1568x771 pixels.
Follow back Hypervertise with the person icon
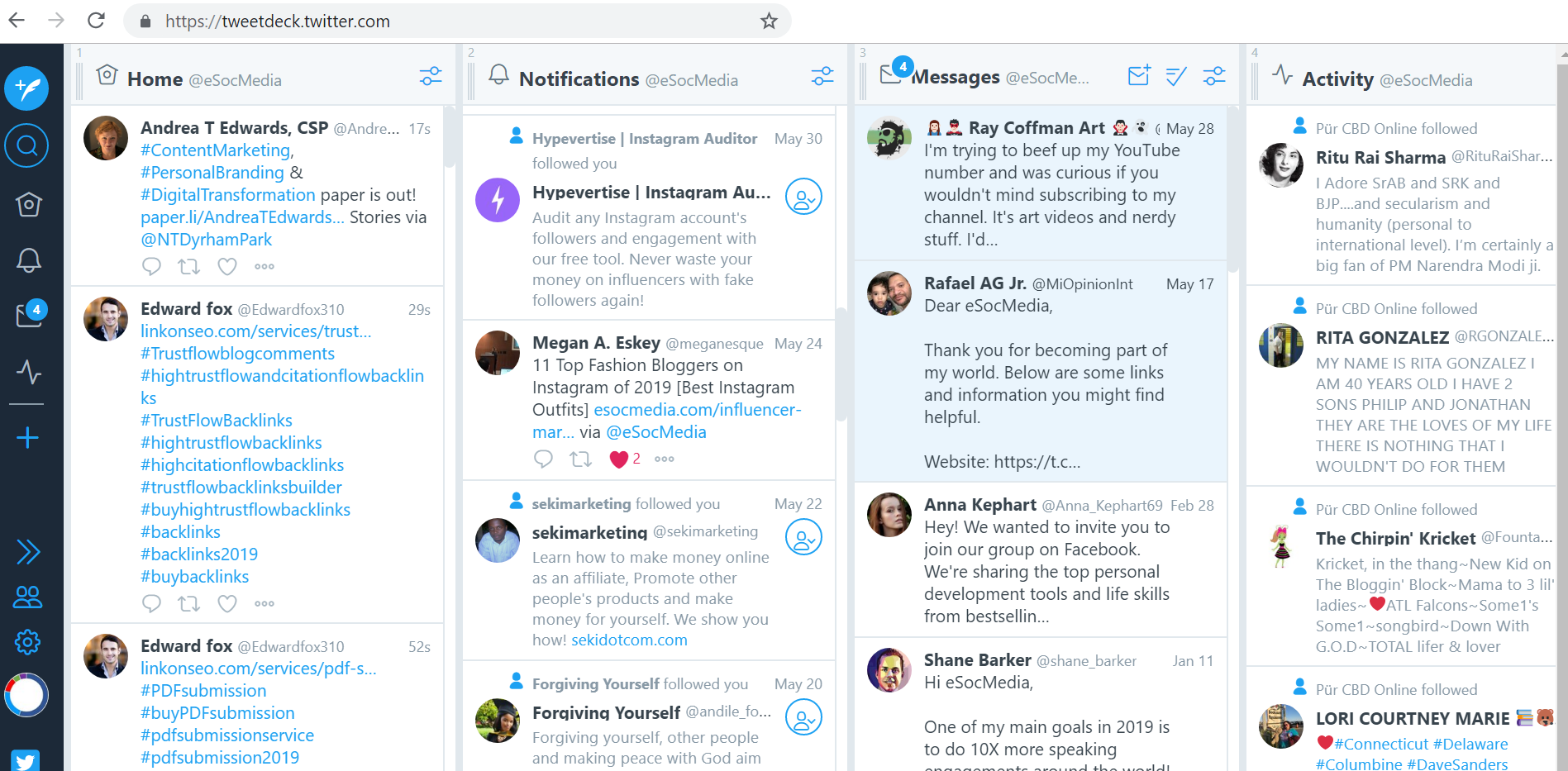tap(803, 197)
